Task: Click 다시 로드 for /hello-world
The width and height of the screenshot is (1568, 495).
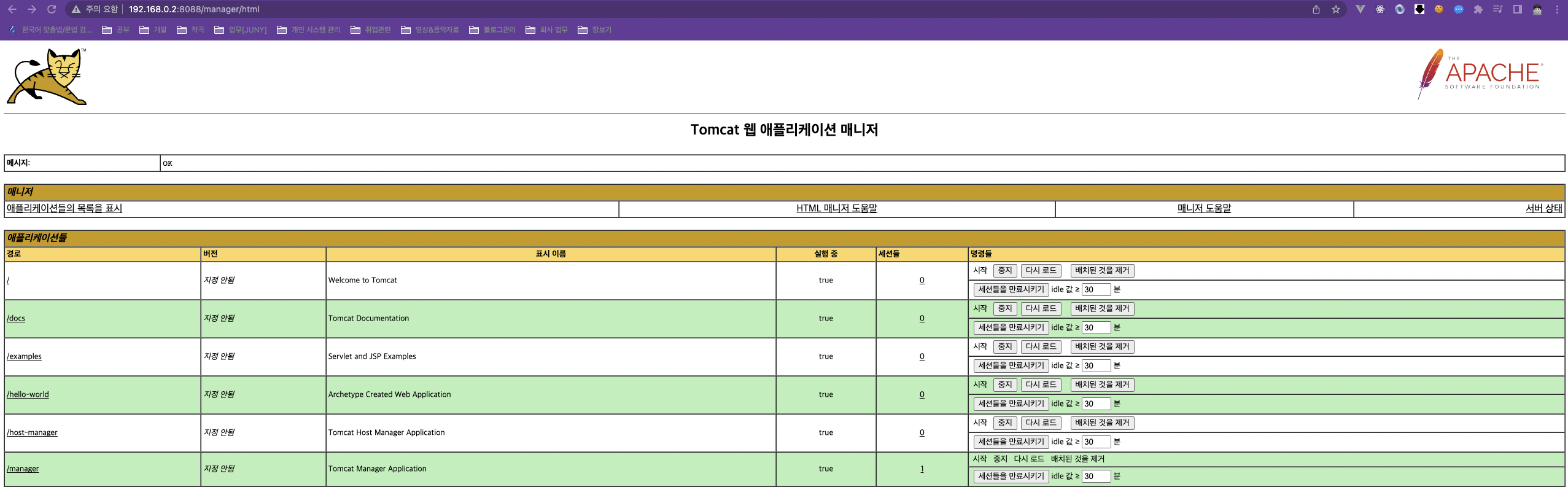Action: tap(1041, 385)
